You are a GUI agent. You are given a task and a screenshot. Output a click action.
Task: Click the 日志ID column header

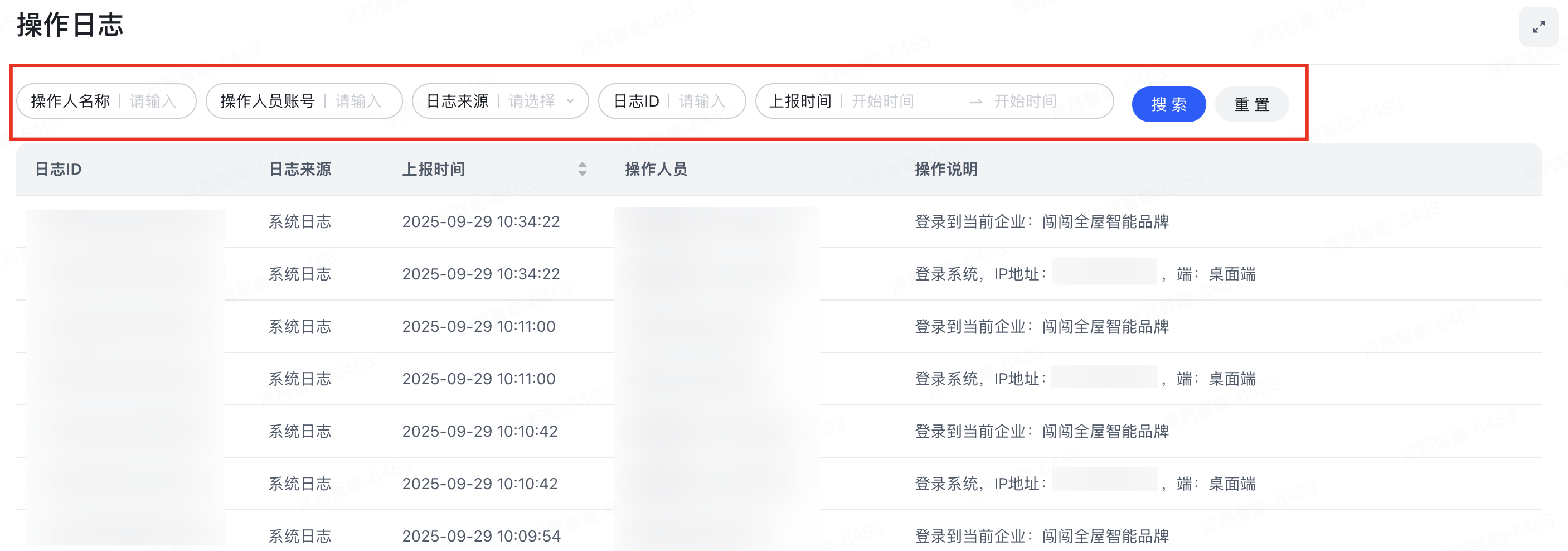(x=59, y=169)
